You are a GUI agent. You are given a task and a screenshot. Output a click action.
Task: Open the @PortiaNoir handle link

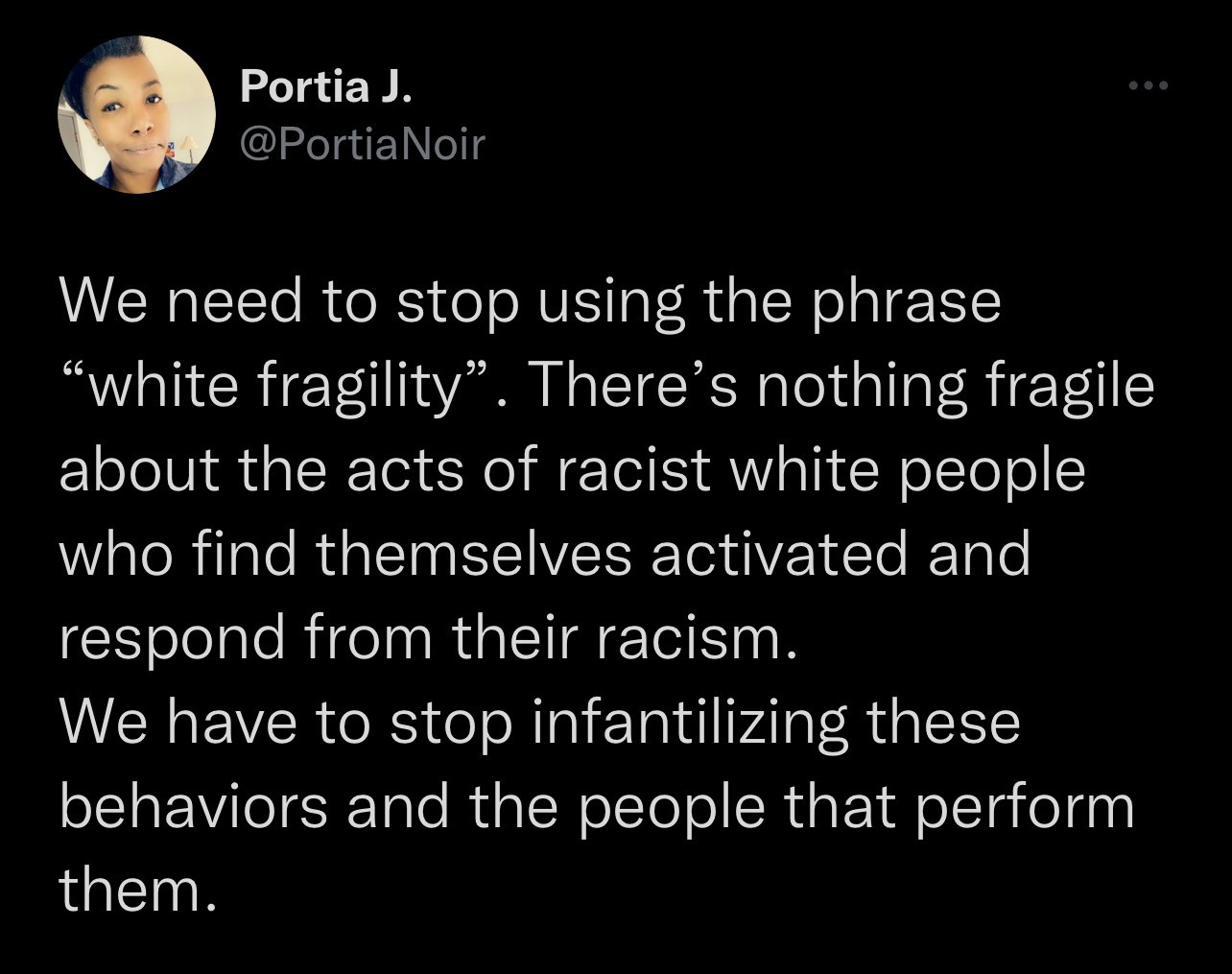[363, 145]
